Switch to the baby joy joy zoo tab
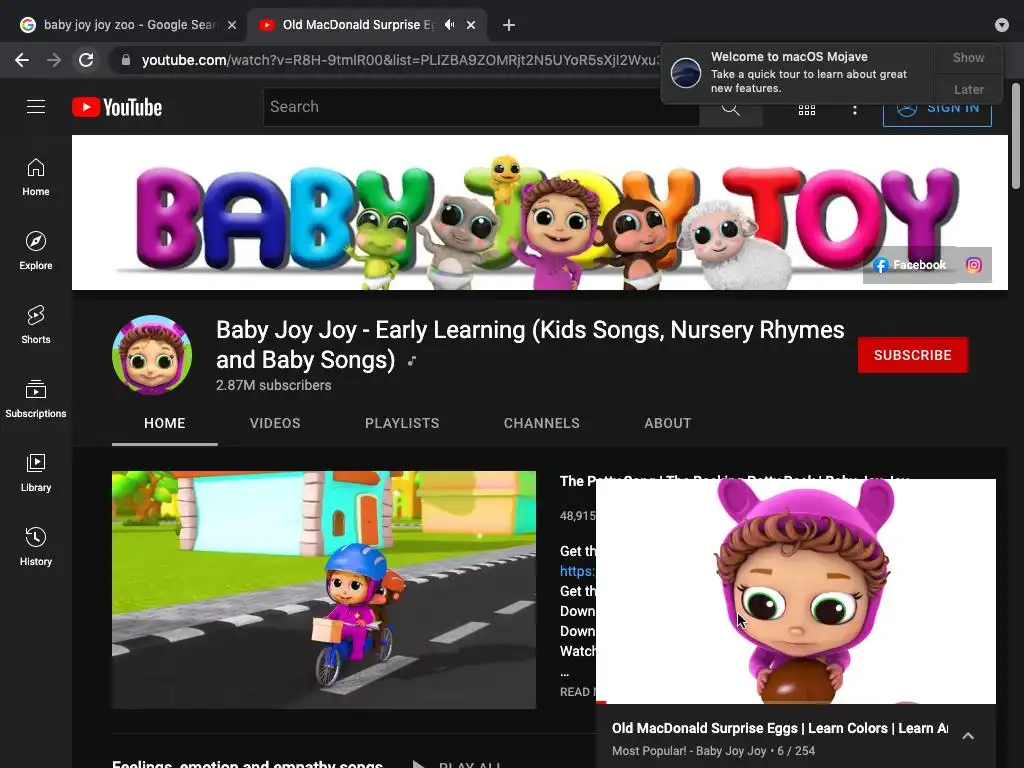The width and height of the screenshot is (1024, 768). [128, 25]
